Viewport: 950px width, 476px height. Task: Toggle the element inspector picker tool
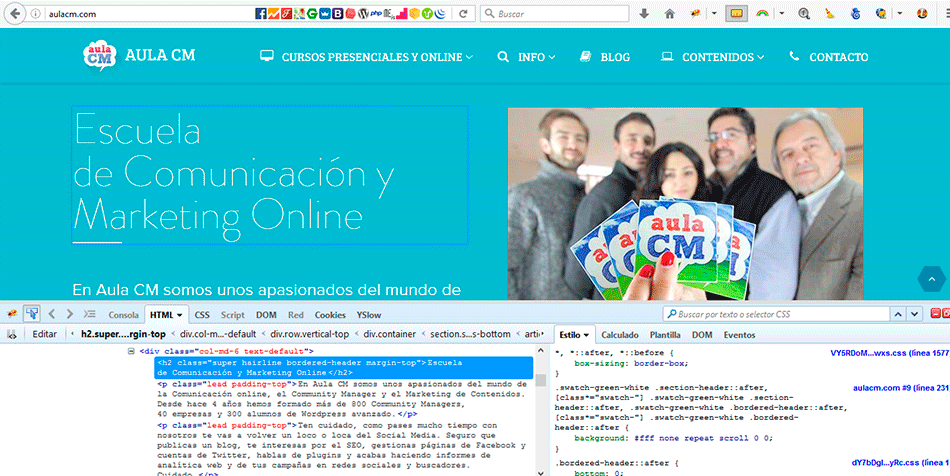point(32,314)
